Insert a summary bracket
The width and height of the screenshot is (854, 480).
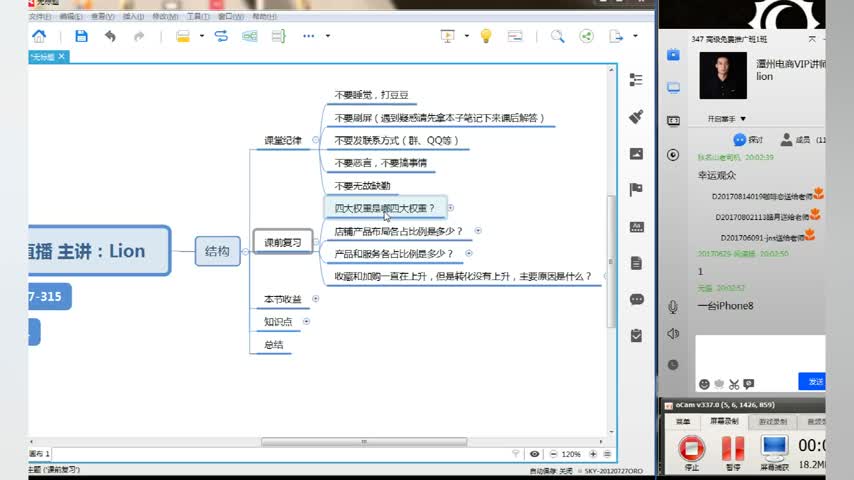point(278,36)
